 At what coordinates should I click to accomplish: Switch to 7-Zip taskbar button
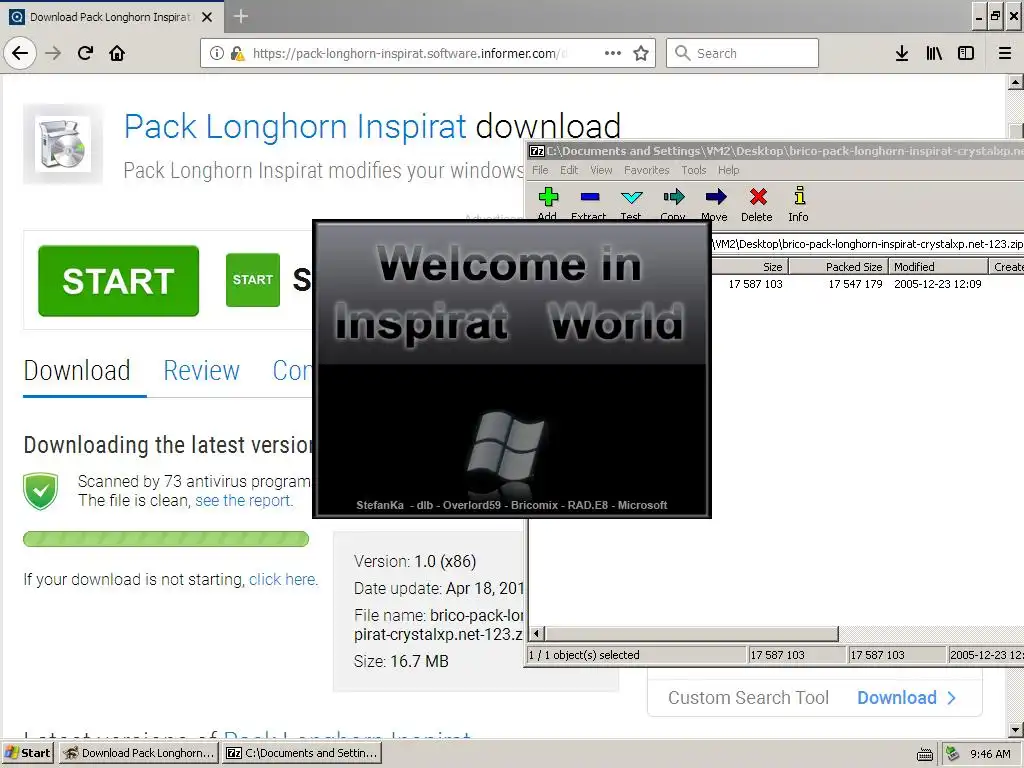pyautogui.click(x=302, y=753)
